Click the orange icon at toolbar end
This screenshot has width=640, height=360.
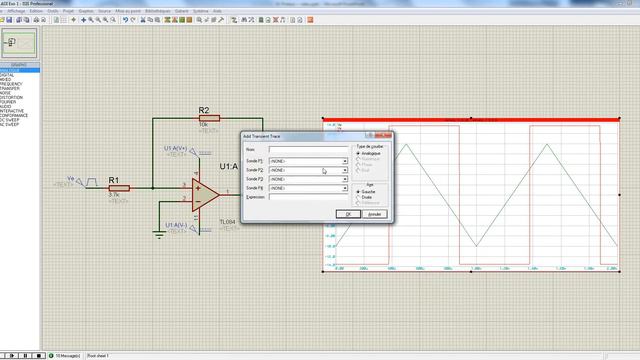tap(310, 20)
